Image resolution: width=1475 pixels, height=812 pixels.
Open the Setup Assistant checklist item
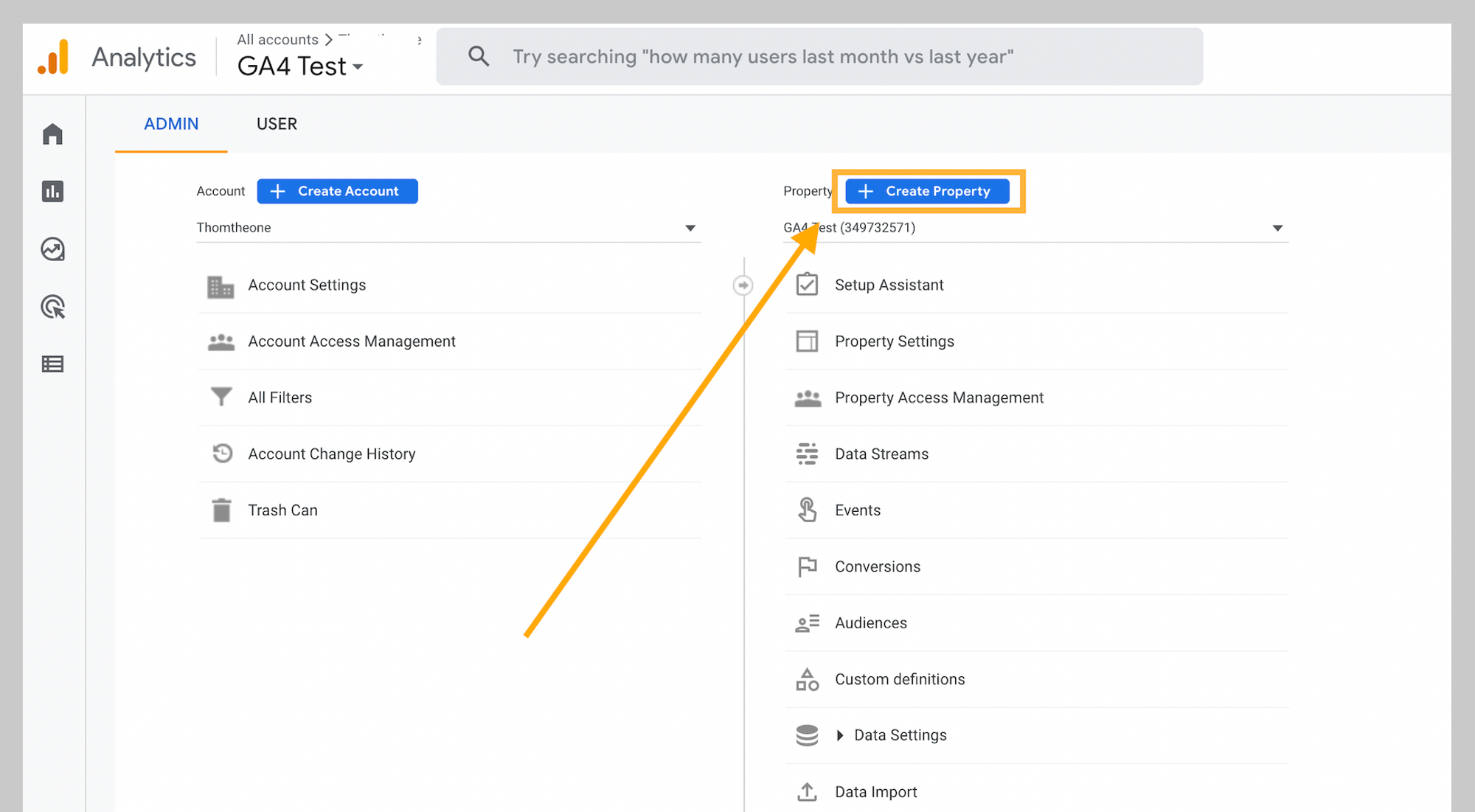tap(888, 285)
